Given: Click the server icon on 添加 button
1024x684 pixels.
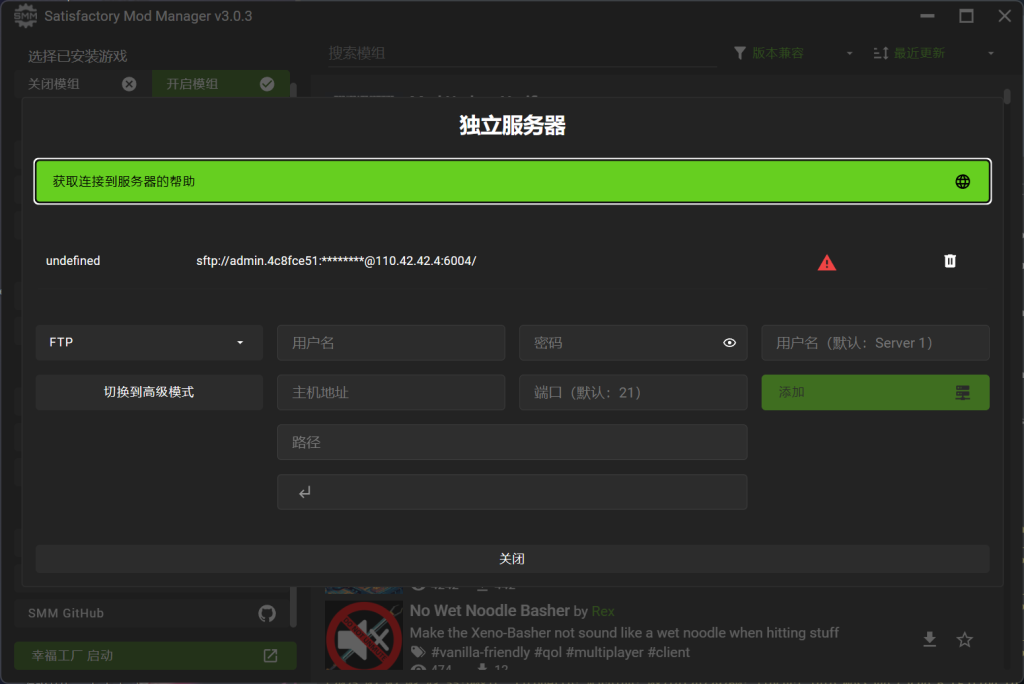Looking at the screenshot, I should pos(962,393).
